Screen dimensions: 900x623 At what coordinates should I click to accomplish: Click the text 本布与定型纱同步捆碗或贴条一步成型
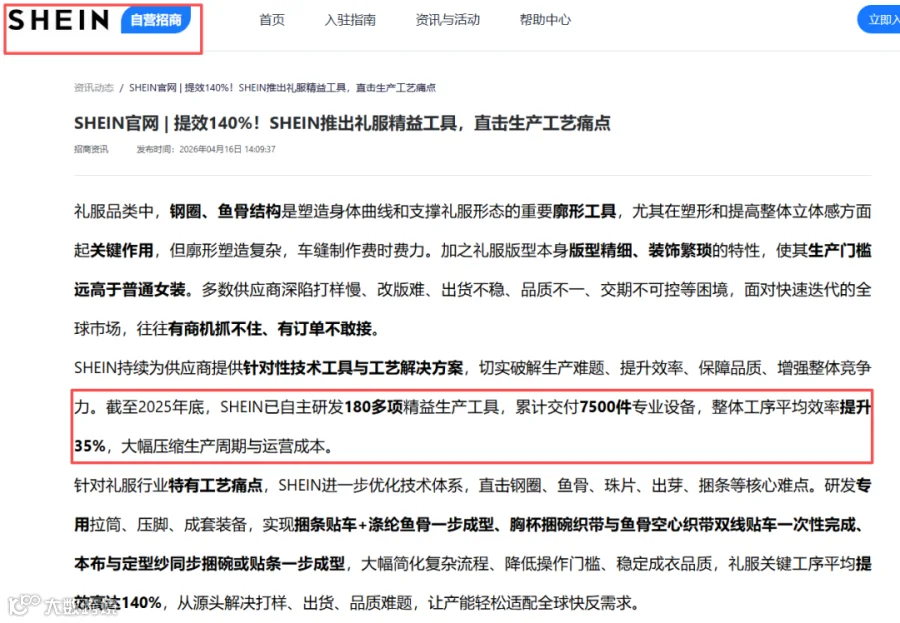pyautogui.click(x=210, y=564)
